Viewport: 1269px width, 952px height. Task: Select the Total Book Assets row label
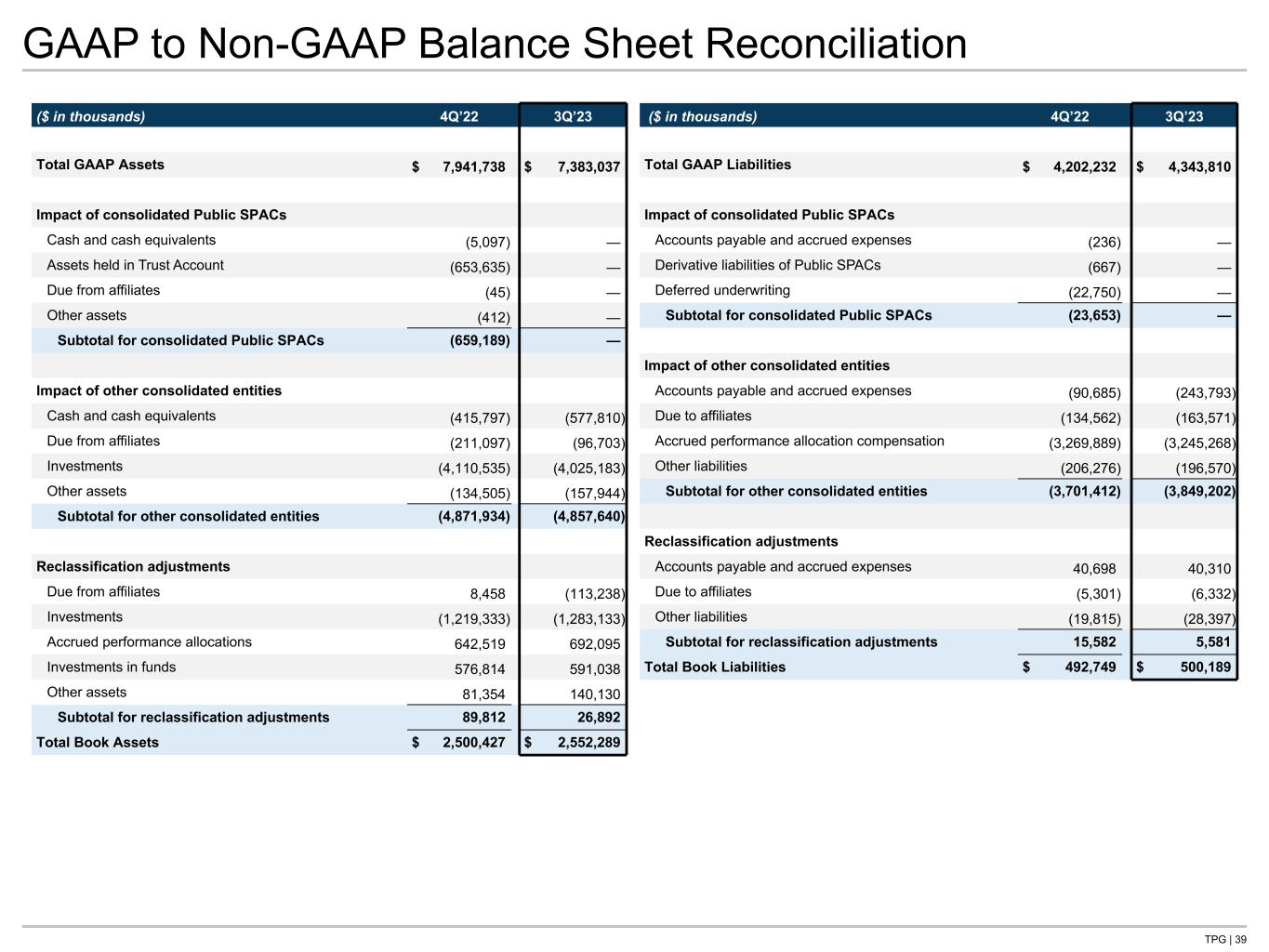pos(97,742)
